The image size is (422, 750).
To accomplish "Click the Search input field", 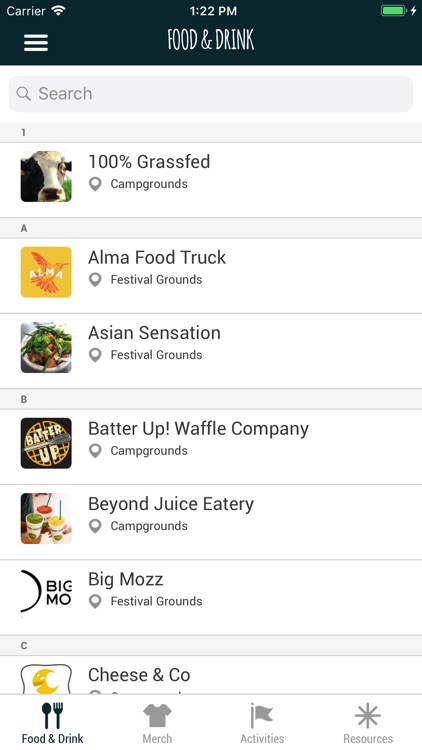I will point(211,94).
